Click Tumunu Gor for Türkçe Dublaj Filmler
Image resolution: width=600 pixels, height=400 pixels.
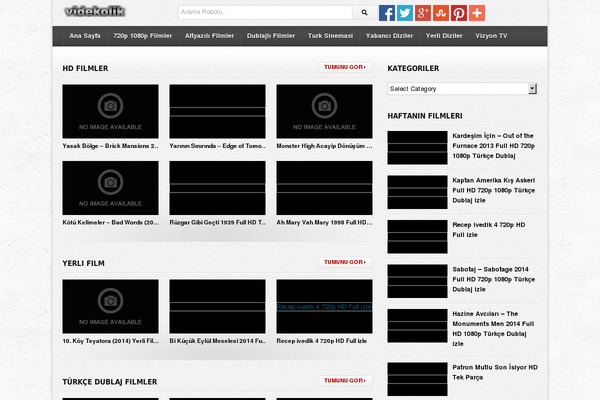pos(345,380)
